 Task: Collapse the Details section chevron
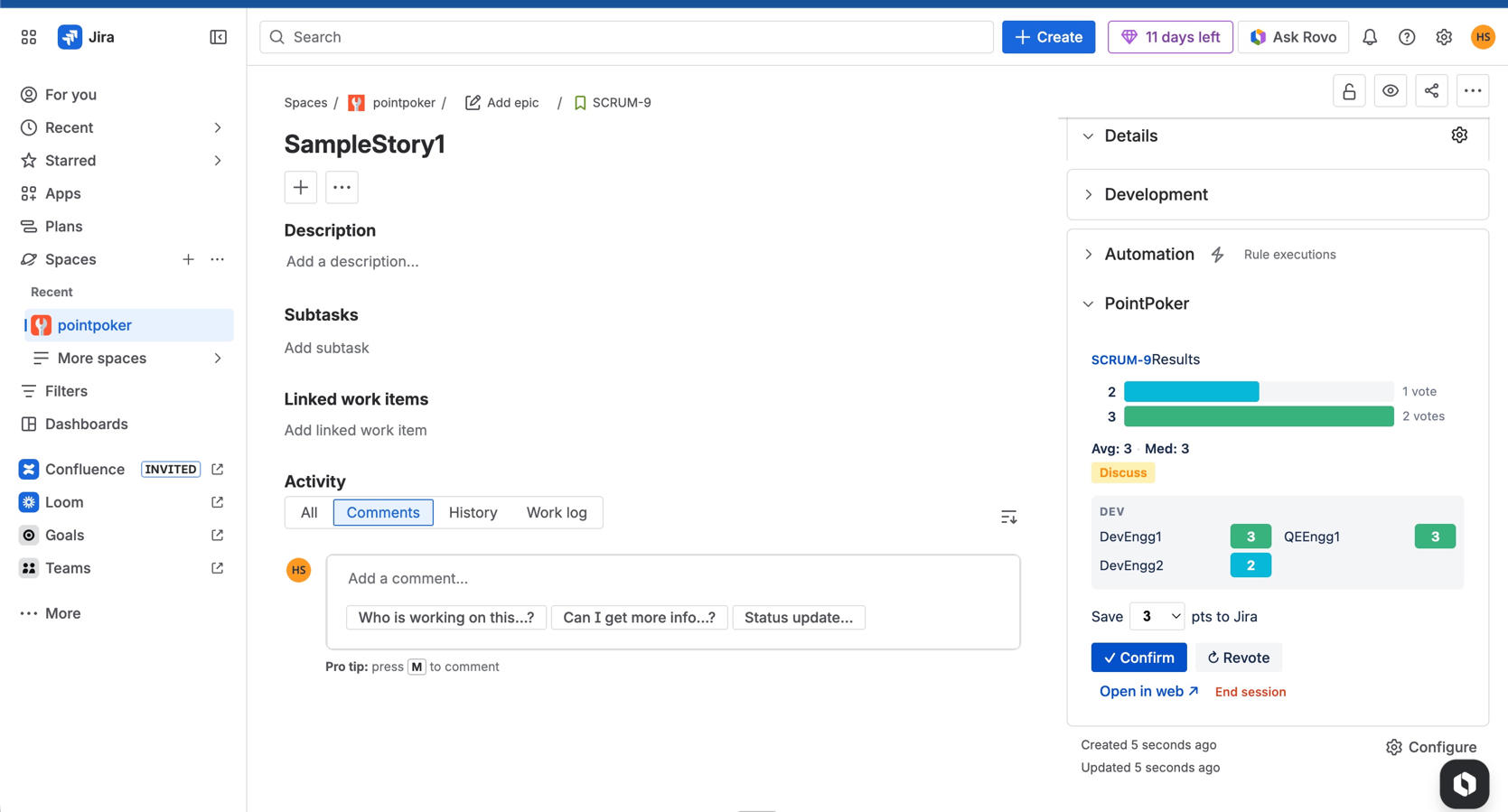(1088, 136)
